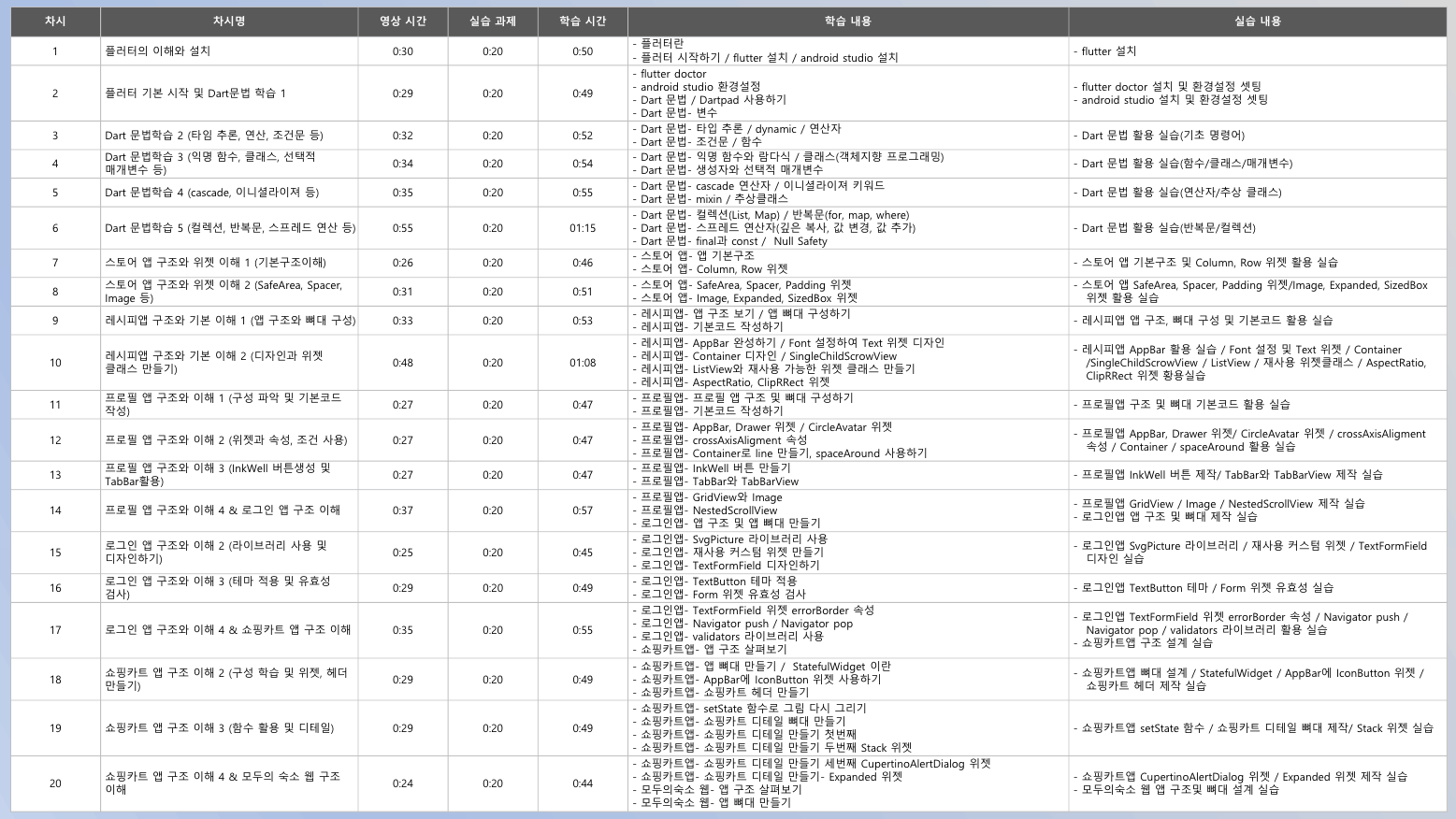The image size is (1456, 819).
Task: Select the 0:48 video time cell
Action: click(402, 363)
